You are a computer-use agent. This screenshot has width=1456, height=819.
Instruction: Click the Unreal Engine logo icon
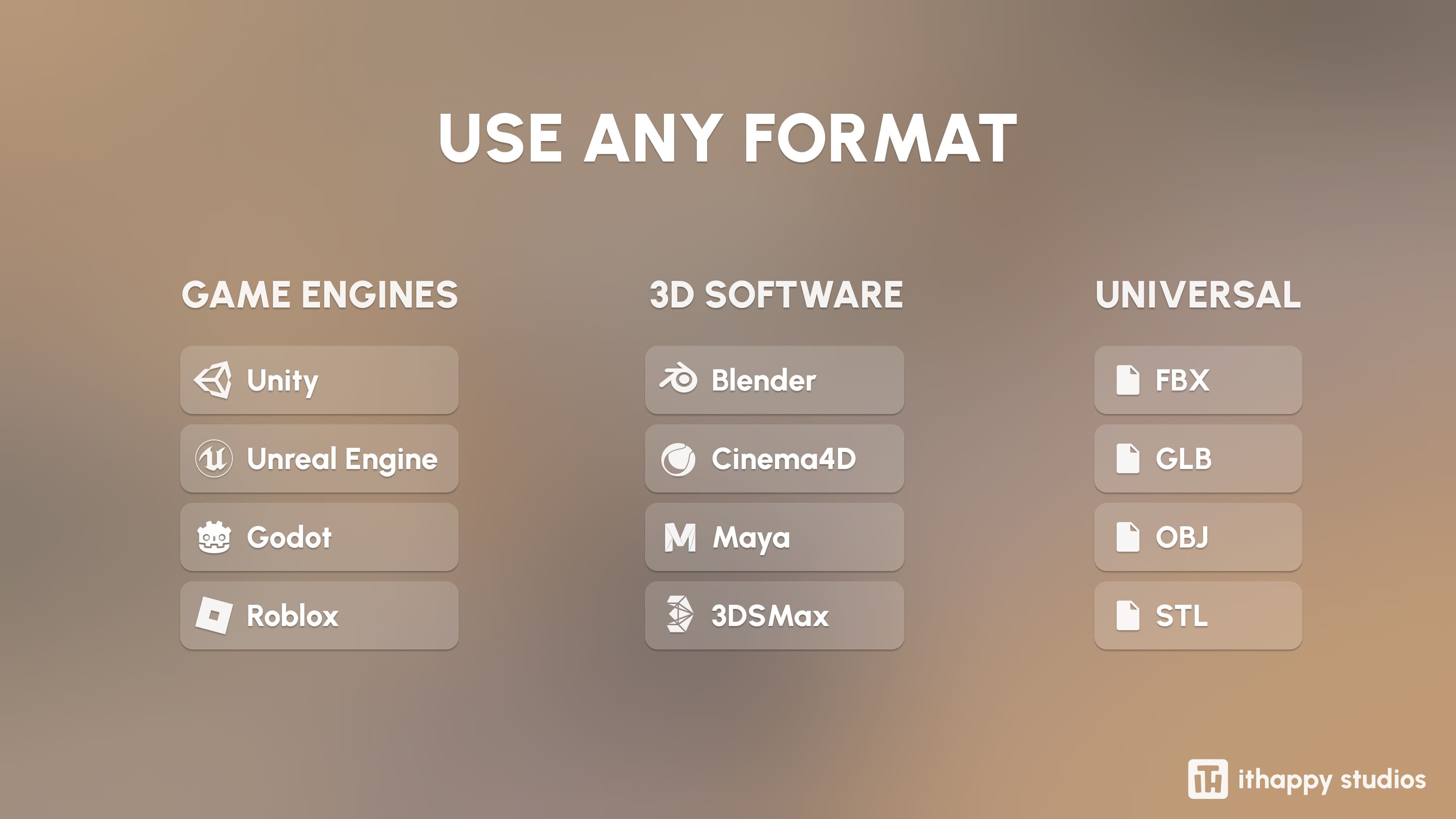point(213,458)
